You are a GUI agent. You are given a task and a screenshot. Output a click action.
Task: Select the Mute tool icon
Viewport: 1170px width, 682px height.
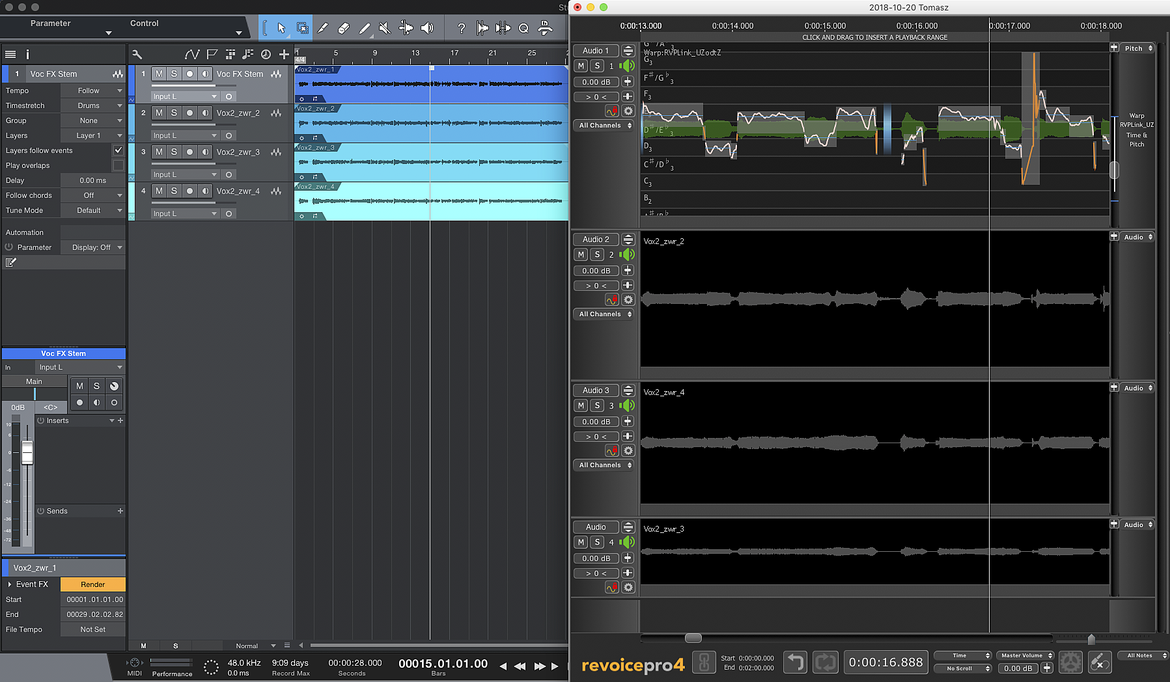[384, 28]
